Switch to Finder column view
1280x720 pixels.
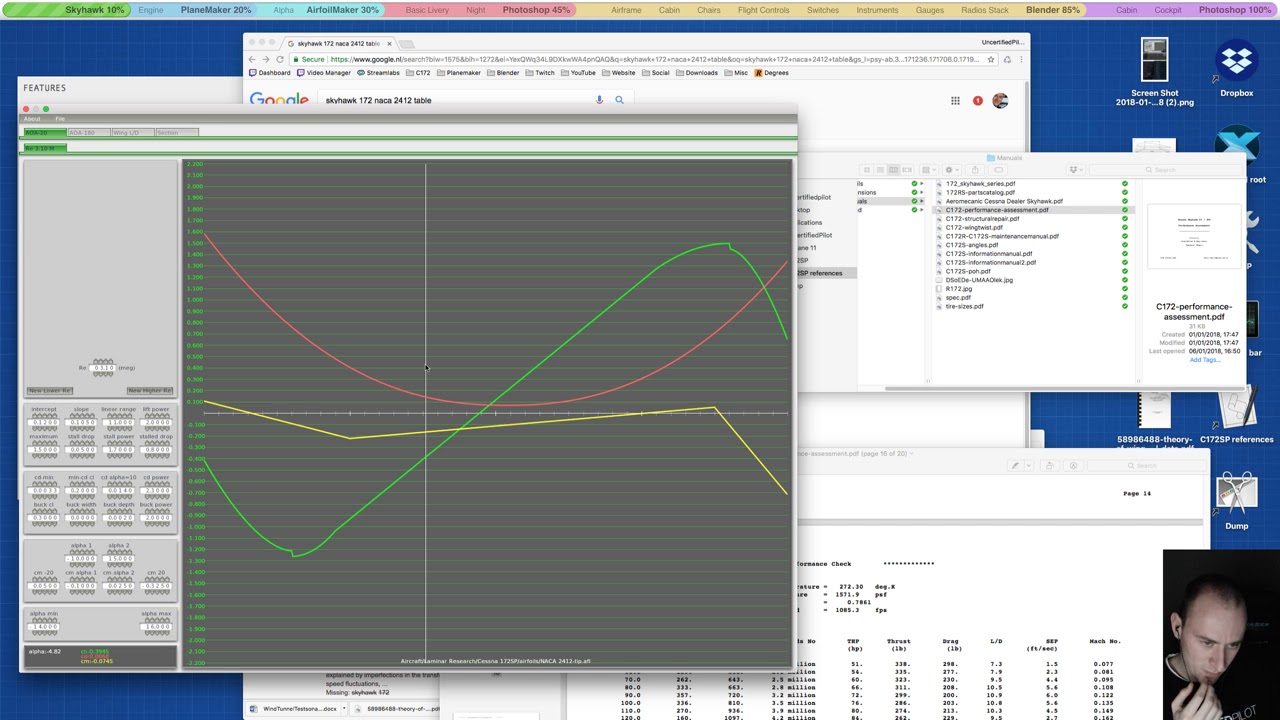tap(893, 170)
